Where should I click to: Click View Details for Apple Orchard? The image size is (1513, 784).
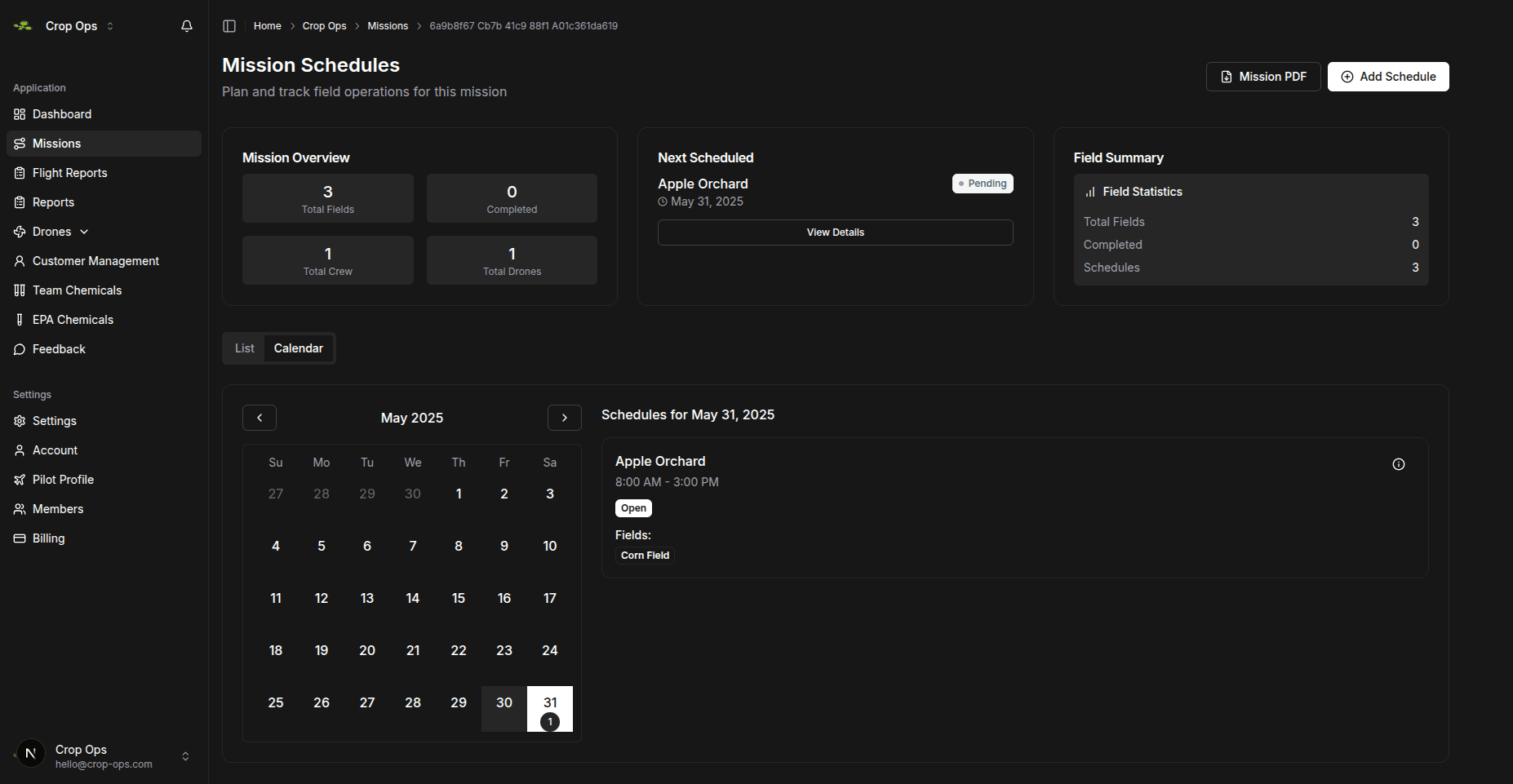click(835, 233)
